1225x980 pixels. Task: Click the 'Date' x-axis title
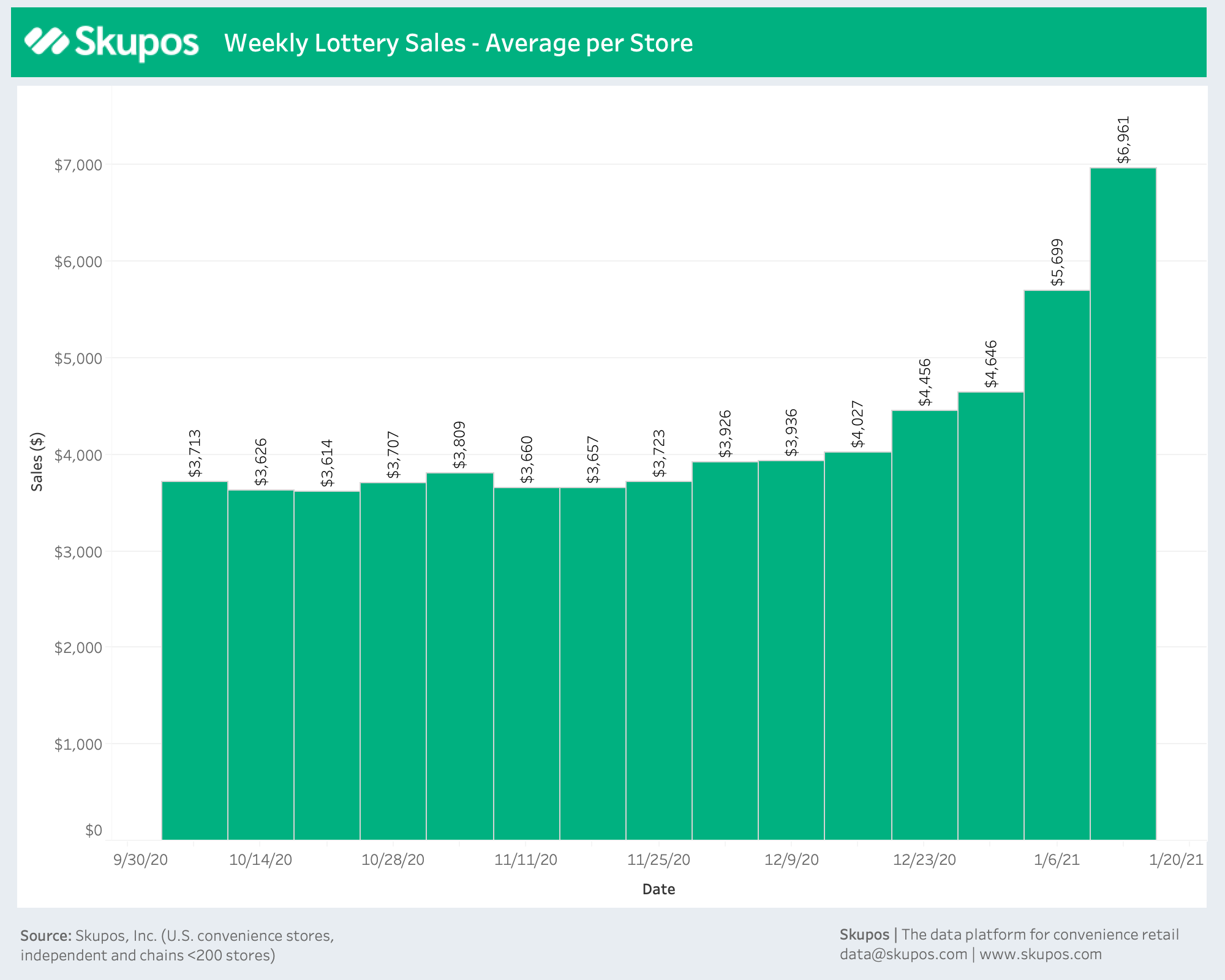pyautogui.click(x=658, y=889)
